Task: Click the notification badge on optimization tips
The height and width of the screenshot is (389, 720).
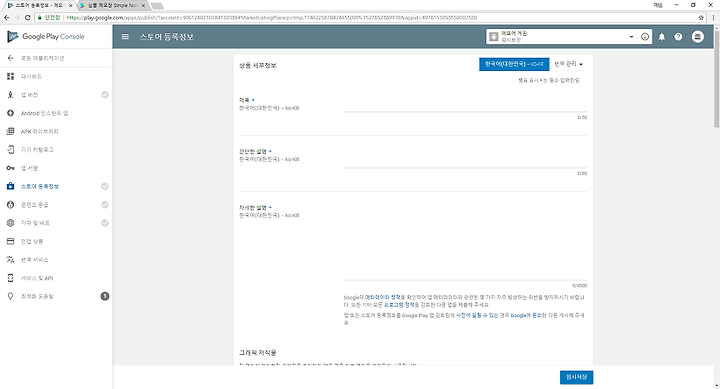Action: (x=105, y=296)
